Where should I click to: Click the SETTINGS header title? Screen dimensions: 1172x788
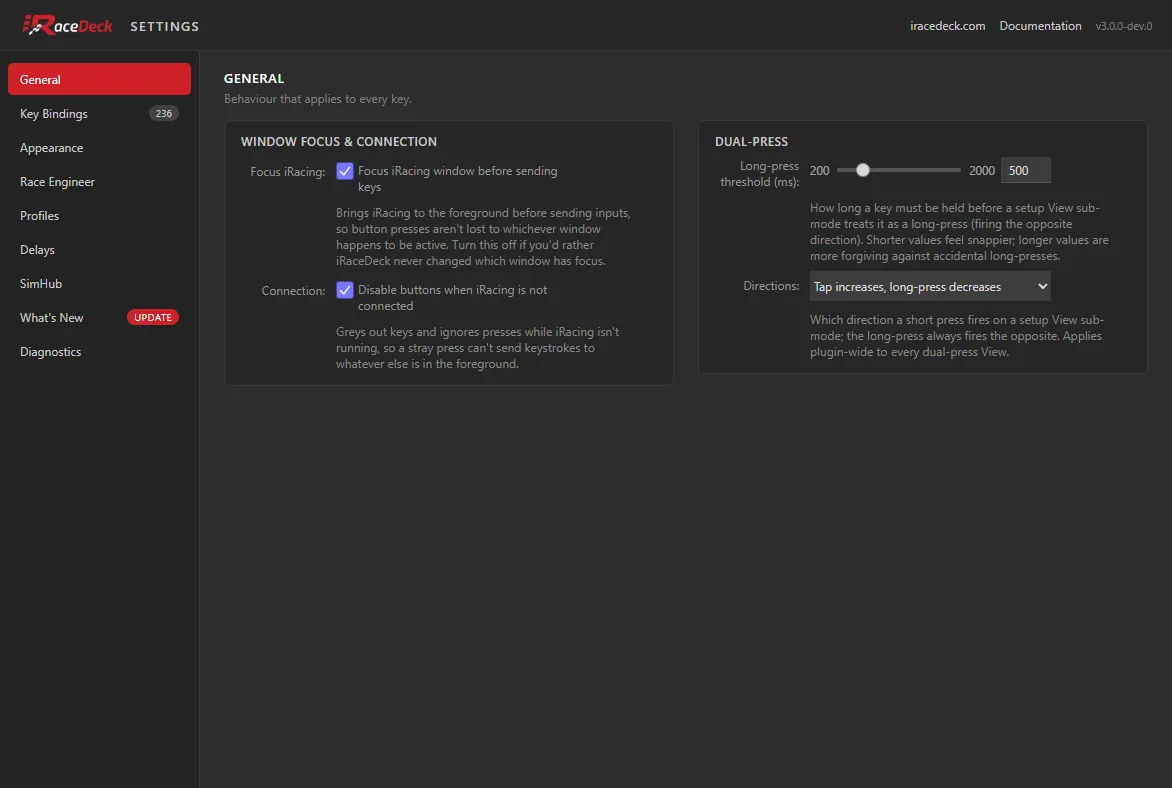(164, 26)
